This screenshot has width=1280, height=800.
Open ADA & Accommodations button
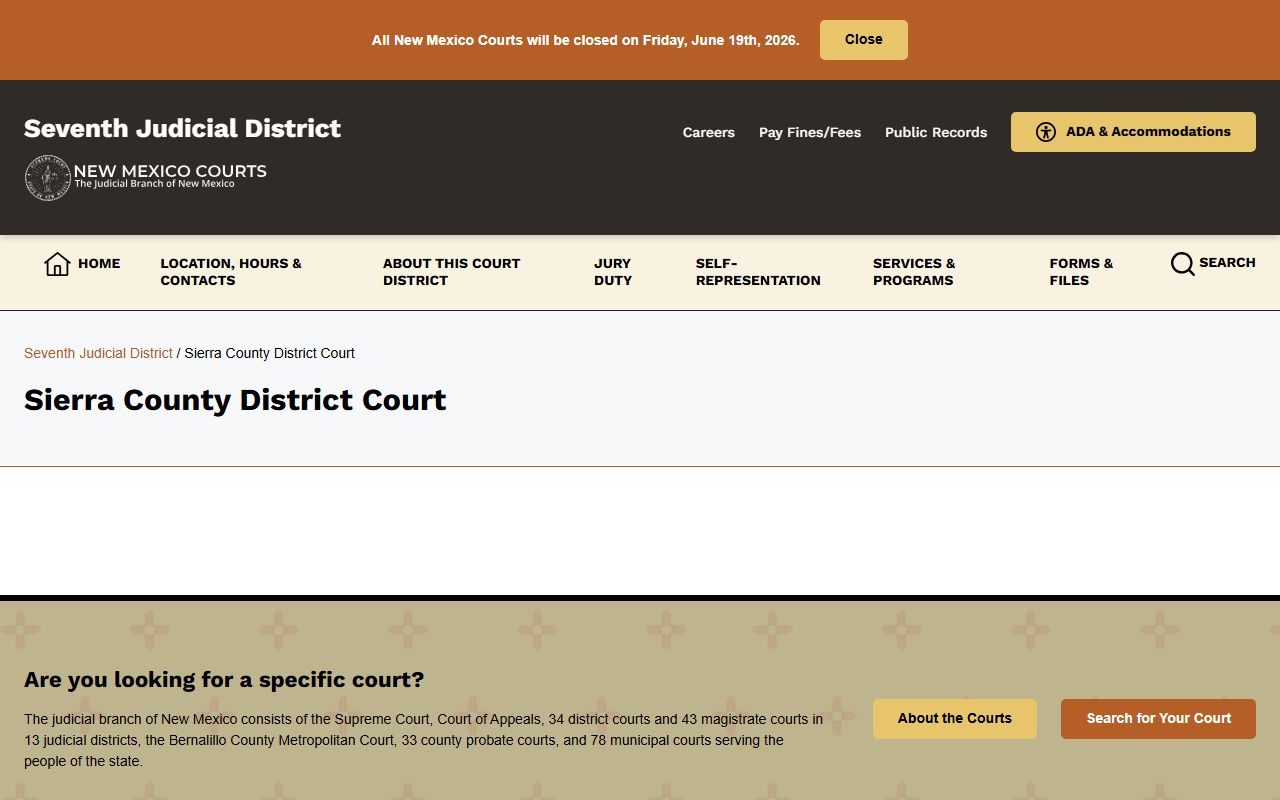pyautogui.click(x=1133, y=132)
